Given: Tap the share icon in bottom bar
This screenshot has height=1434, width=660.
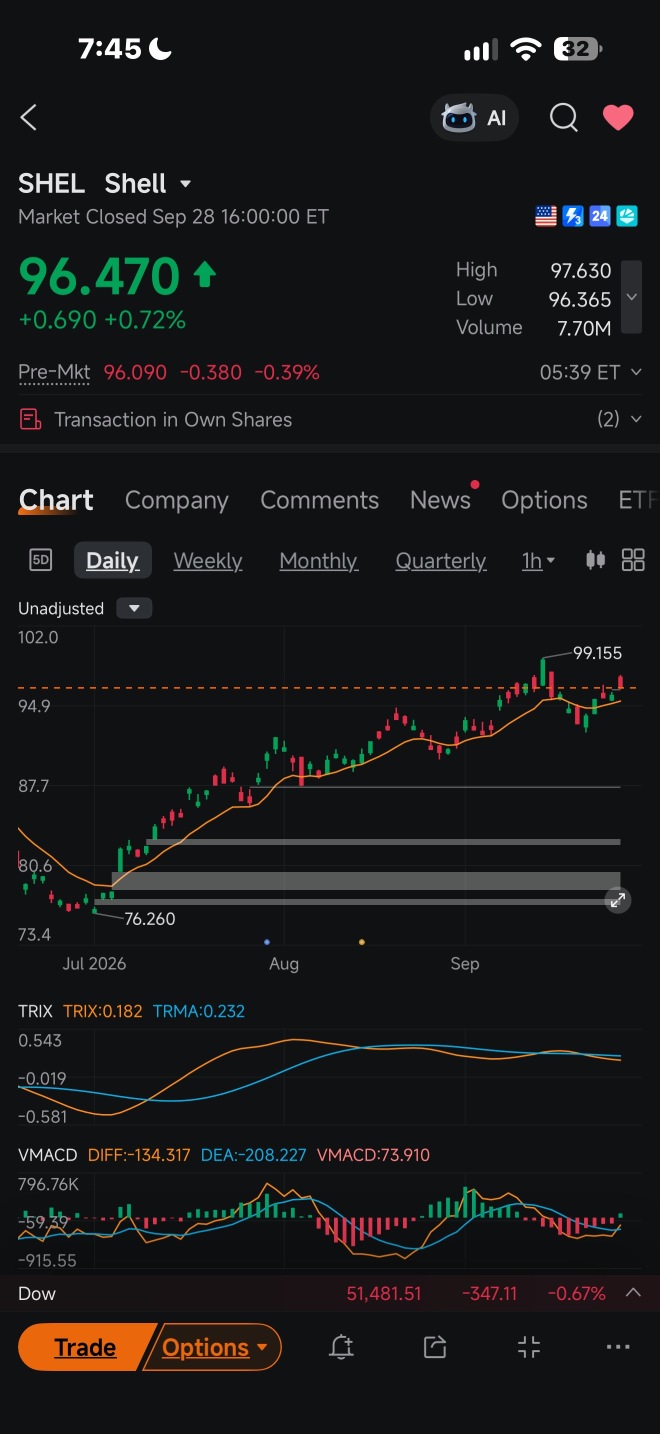Looking at the screenshot, I should click(434, 1347).
